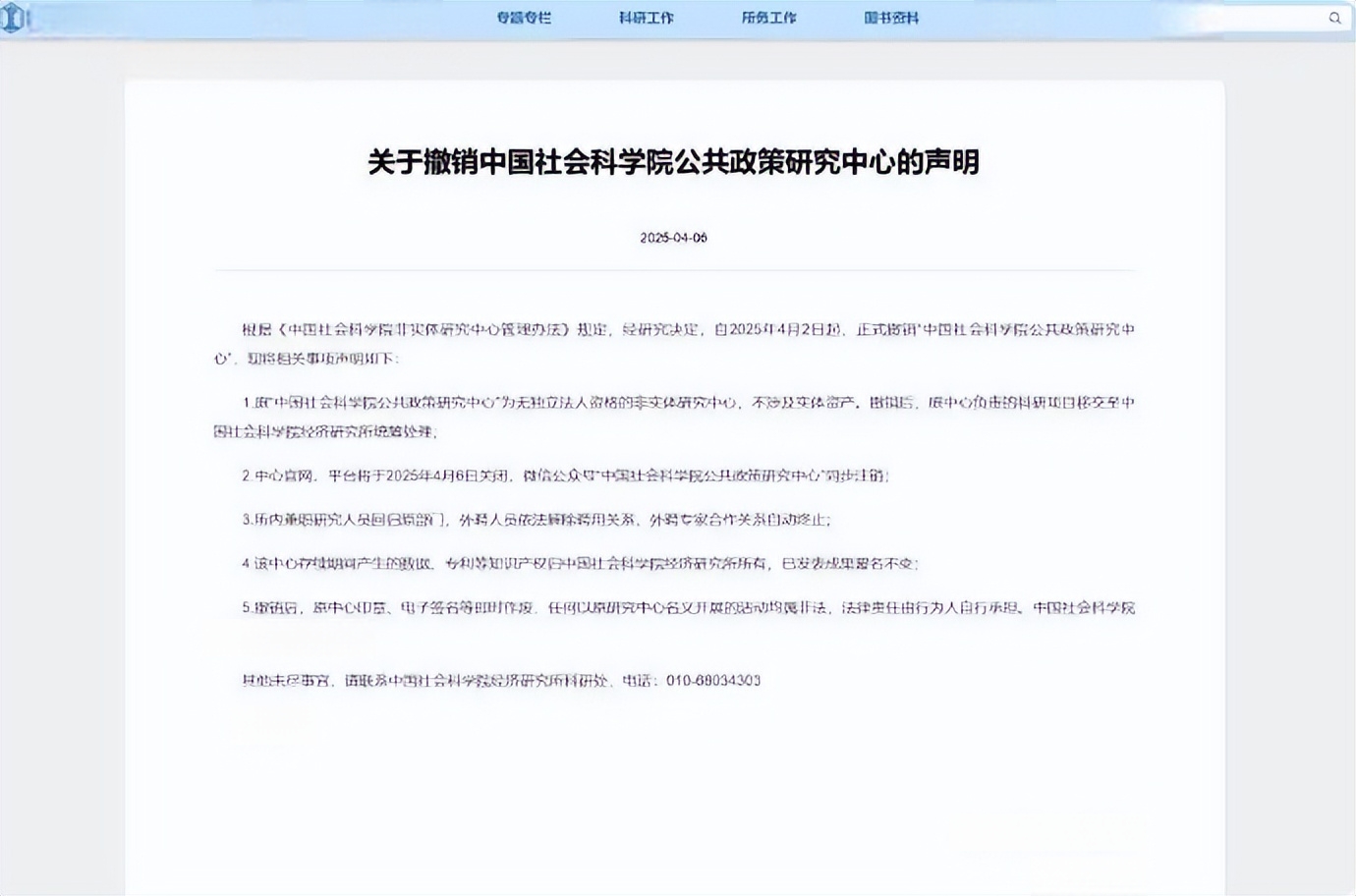Go to the 所务工作 menu item
Image resolution: width=1356 pixels, height=896 pixels.
pyautogui.click(x=769, y=18)
